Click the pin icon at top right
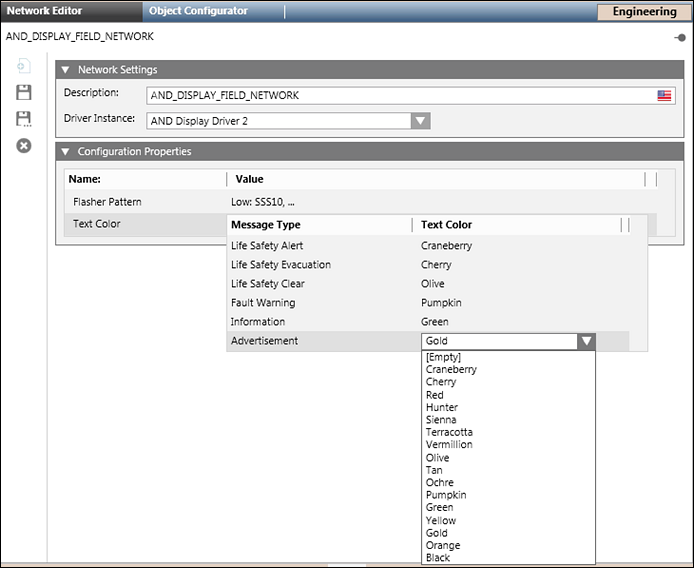This screenshot has width=694, height=568. (680, 37)
